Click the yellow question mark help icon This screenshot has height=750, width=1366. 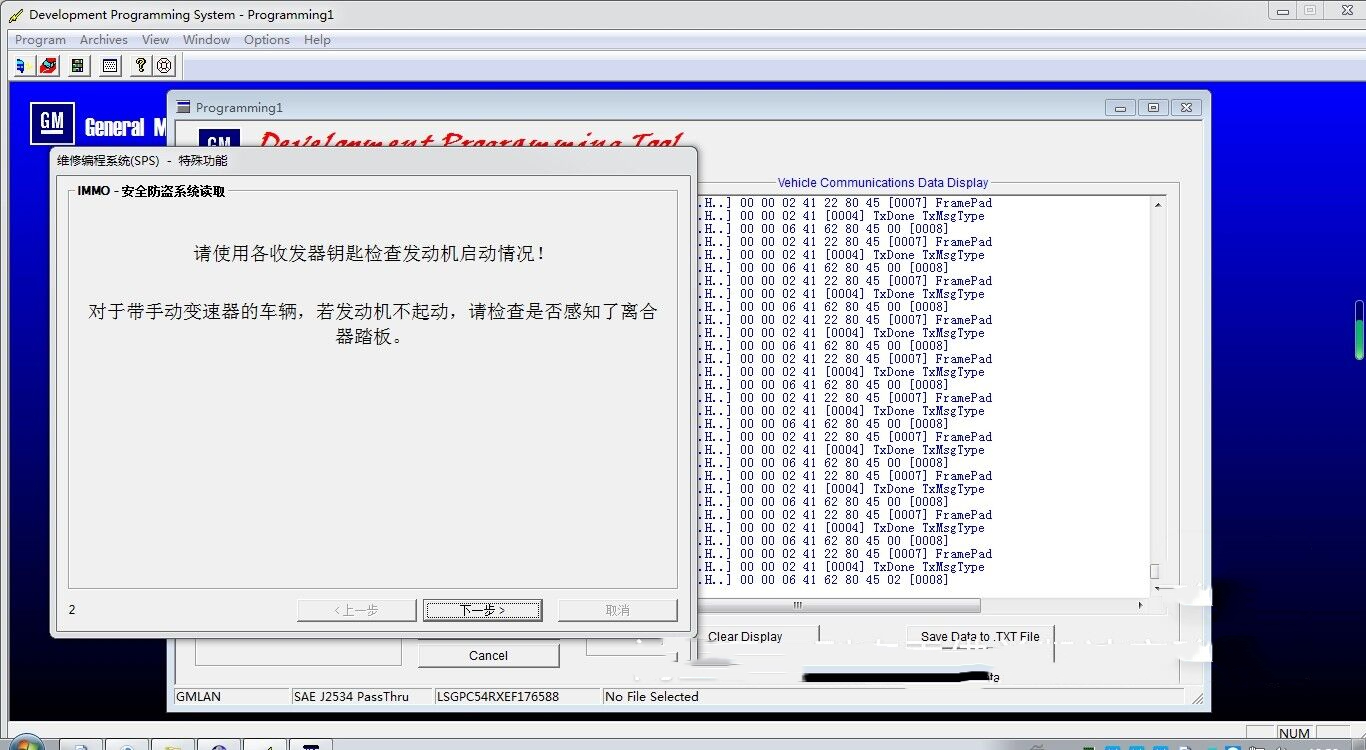tap(141, 66)
